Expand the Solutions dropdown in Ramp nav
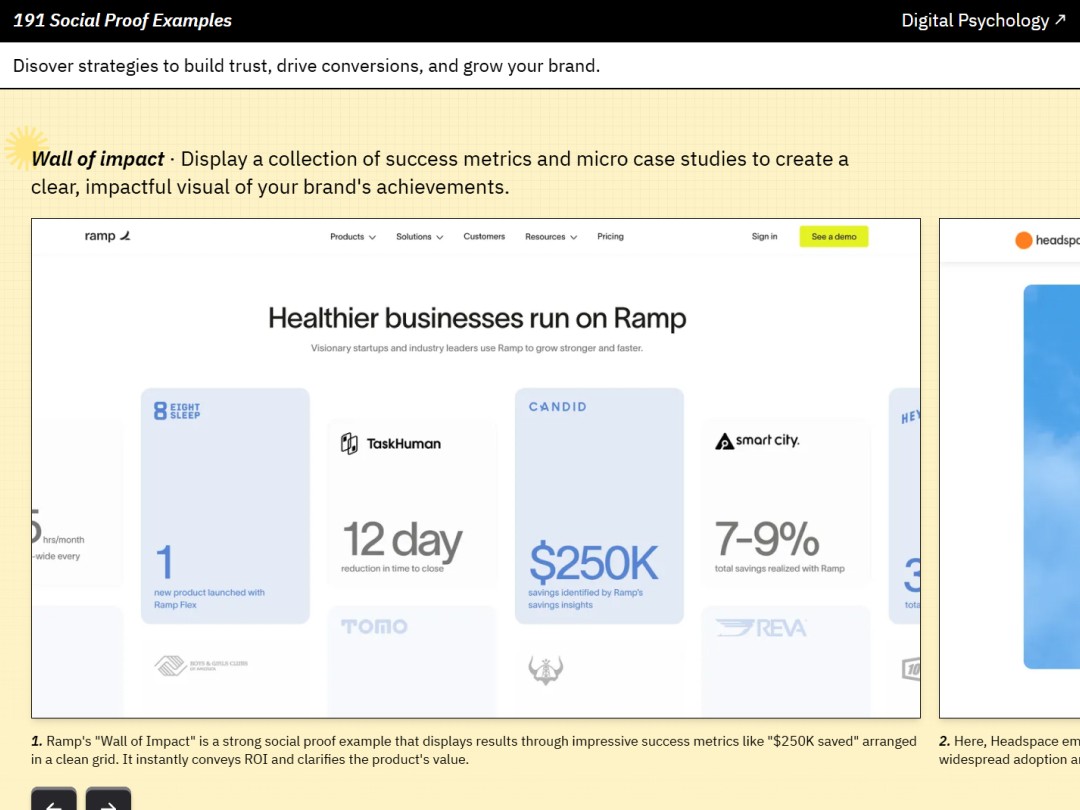This screenshot has width=1080, height=810. [419, 236]
